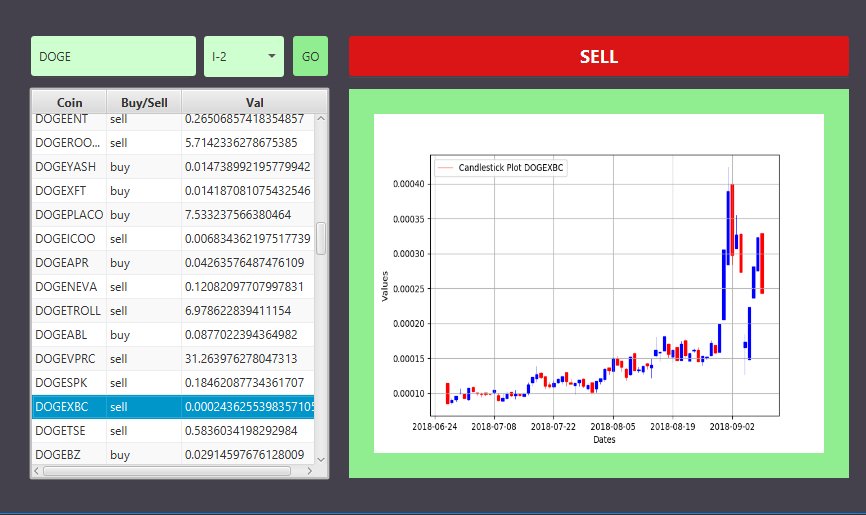Sort table by Val column header
This screenshot has height=515, width=866.
pos(255,102)
